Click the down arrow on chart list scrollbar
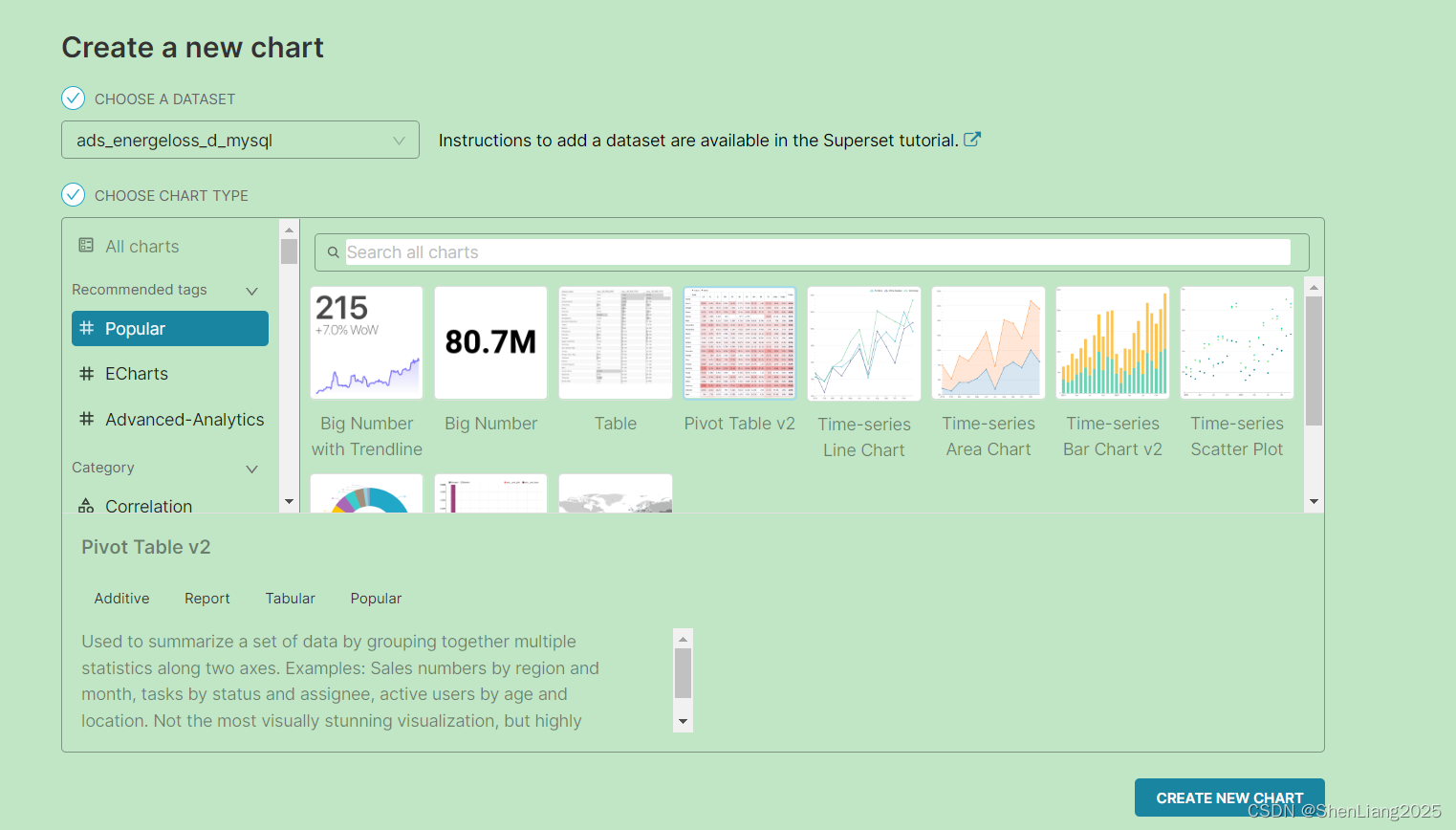The height and width of the screenshot is (830, 1456). [x=1314, y=501]
